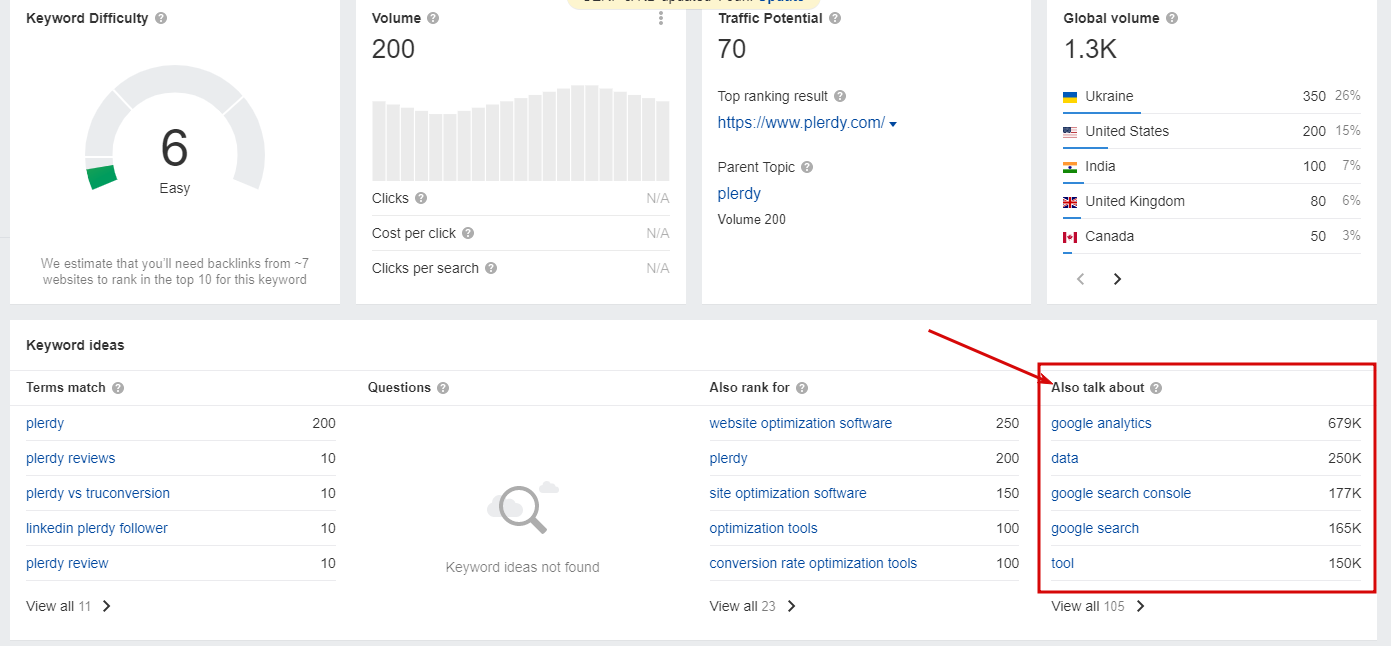
Task: Open https://www.plerdy.com/ top result link
Action: pyautogui.click(x=801, y=123)
